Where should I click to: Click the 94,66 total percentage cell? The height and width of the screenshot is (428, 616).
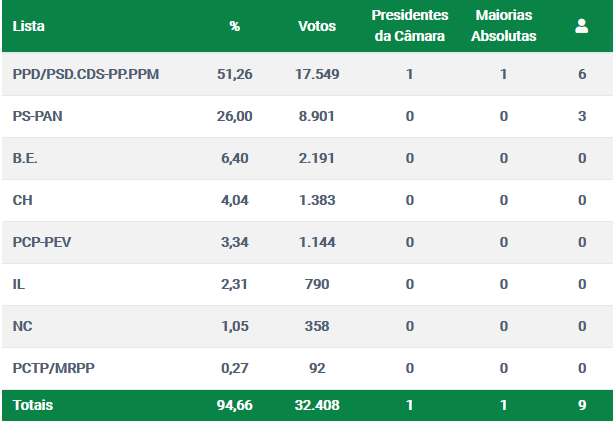pyautogui.click(x=235, y=405)
